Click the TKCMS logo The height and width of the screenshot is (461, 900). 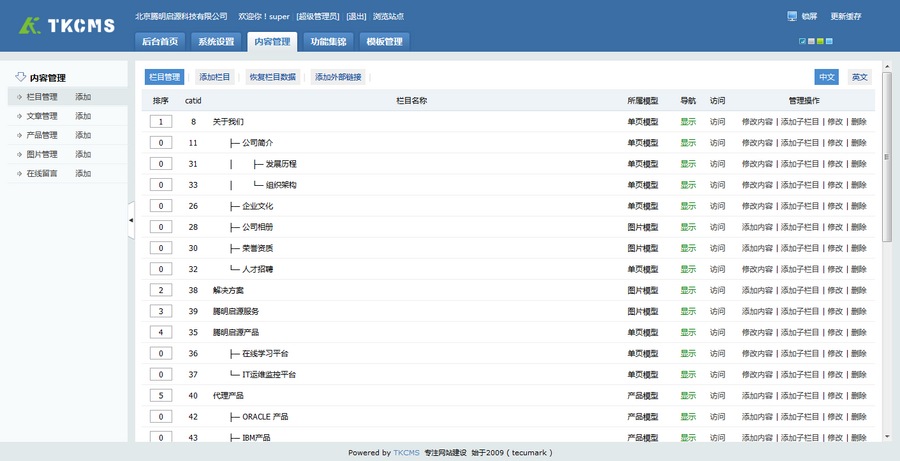67,25
